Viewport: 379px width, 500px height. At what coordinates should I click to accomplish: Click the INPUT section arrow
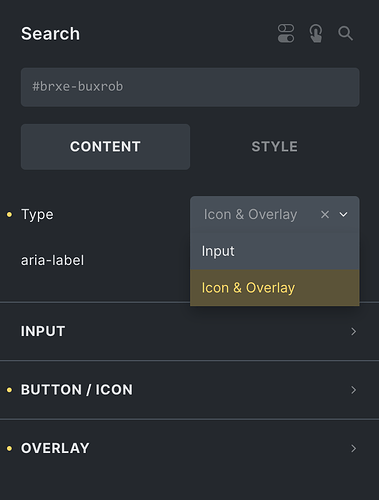point(353,331)
